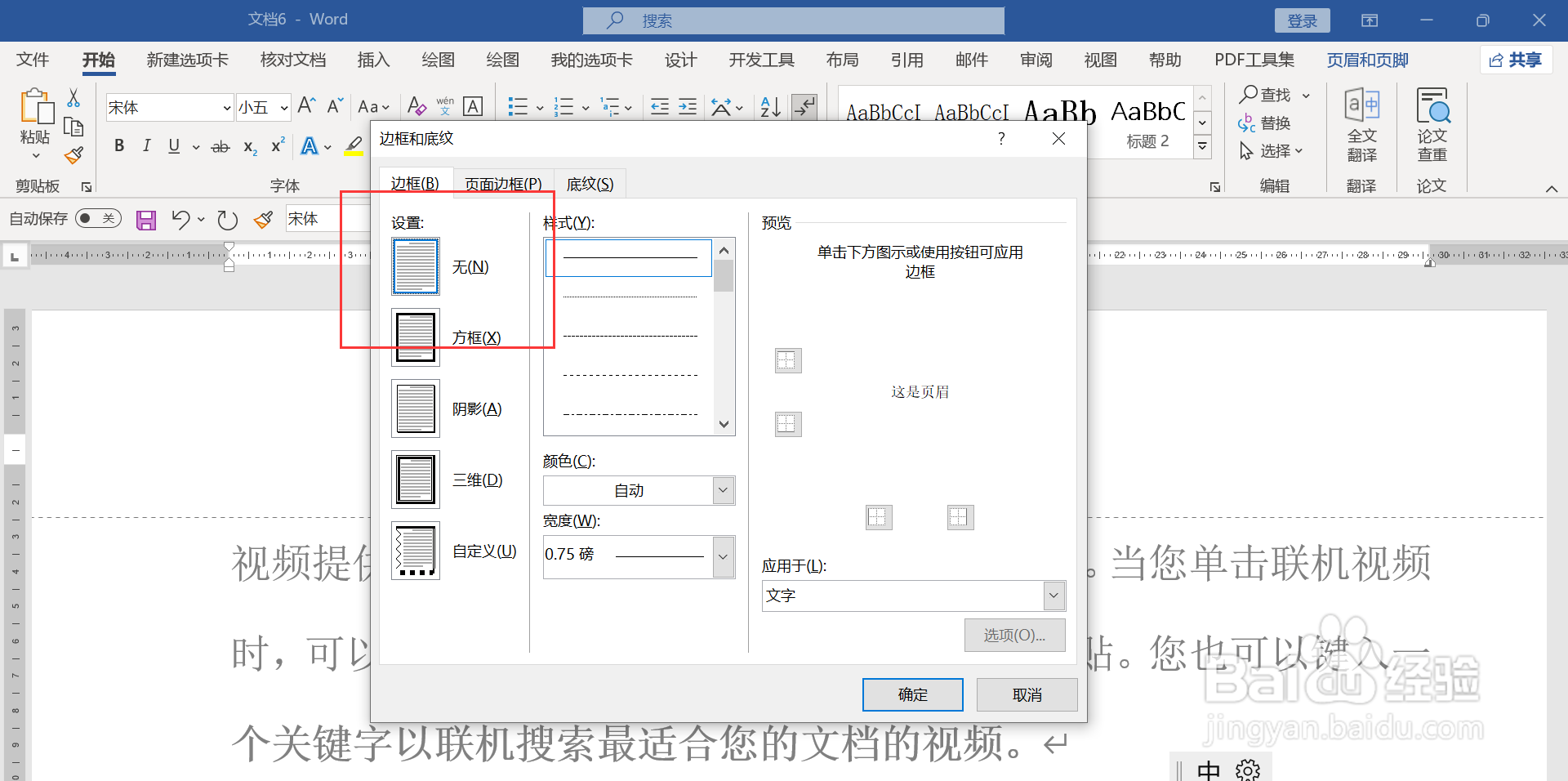Screen dimensions: 1568x781
Task: Click the Bold formatting icon
Action: (x=118, y=145)
